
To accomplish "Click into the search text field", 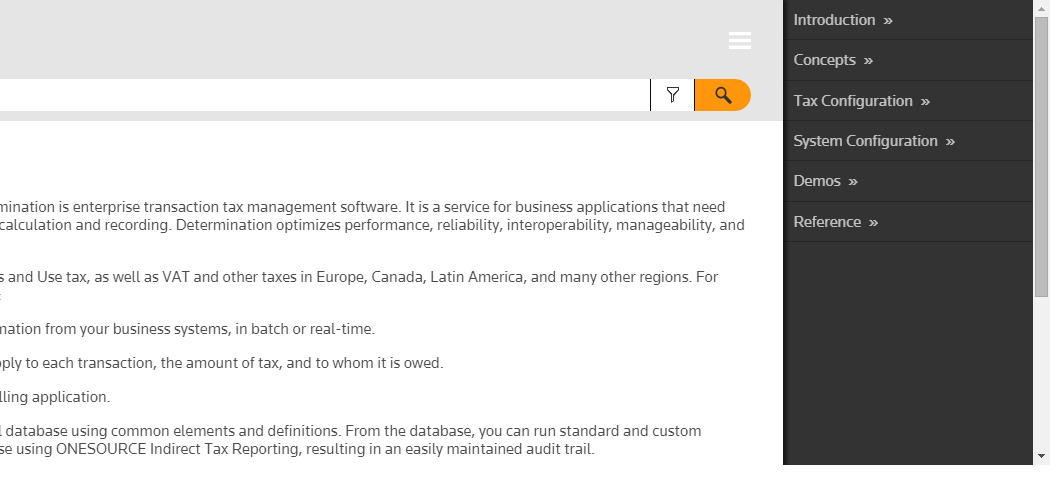I will (320, 95).
